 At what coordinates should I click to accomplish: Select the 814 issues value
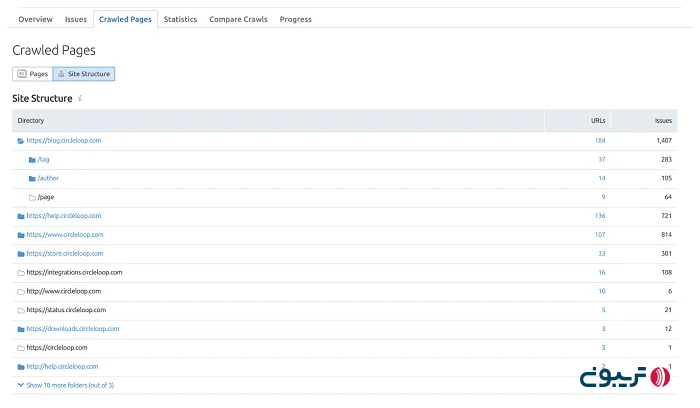point(666,234)
